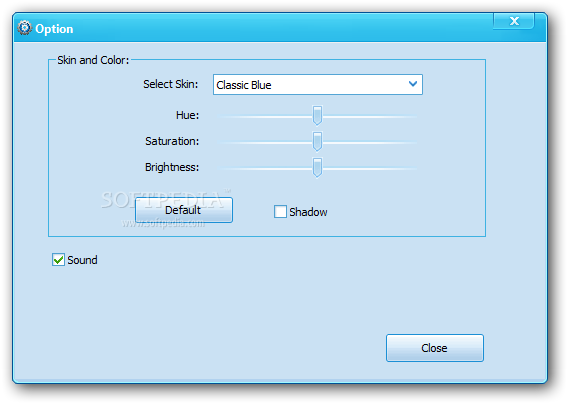This screenshot has width=568, height=404.
Task: Enable the Shadow checkbox
Action: click(x=280, y=212)
